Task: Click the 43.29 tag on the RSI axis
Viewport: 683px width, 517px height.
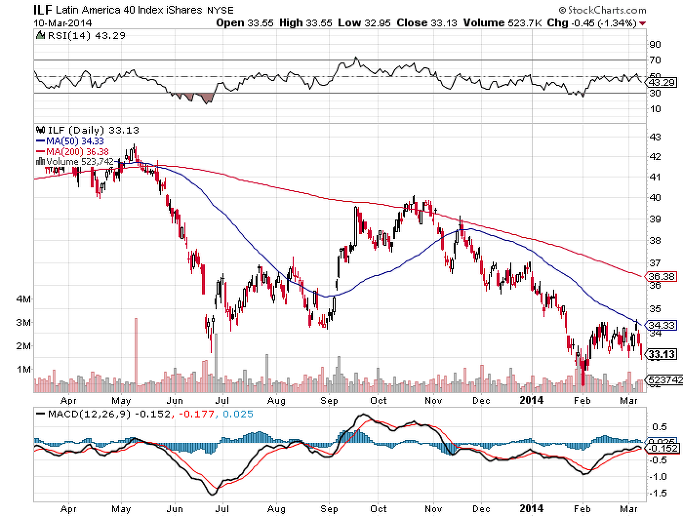Action: coord(662,82)
